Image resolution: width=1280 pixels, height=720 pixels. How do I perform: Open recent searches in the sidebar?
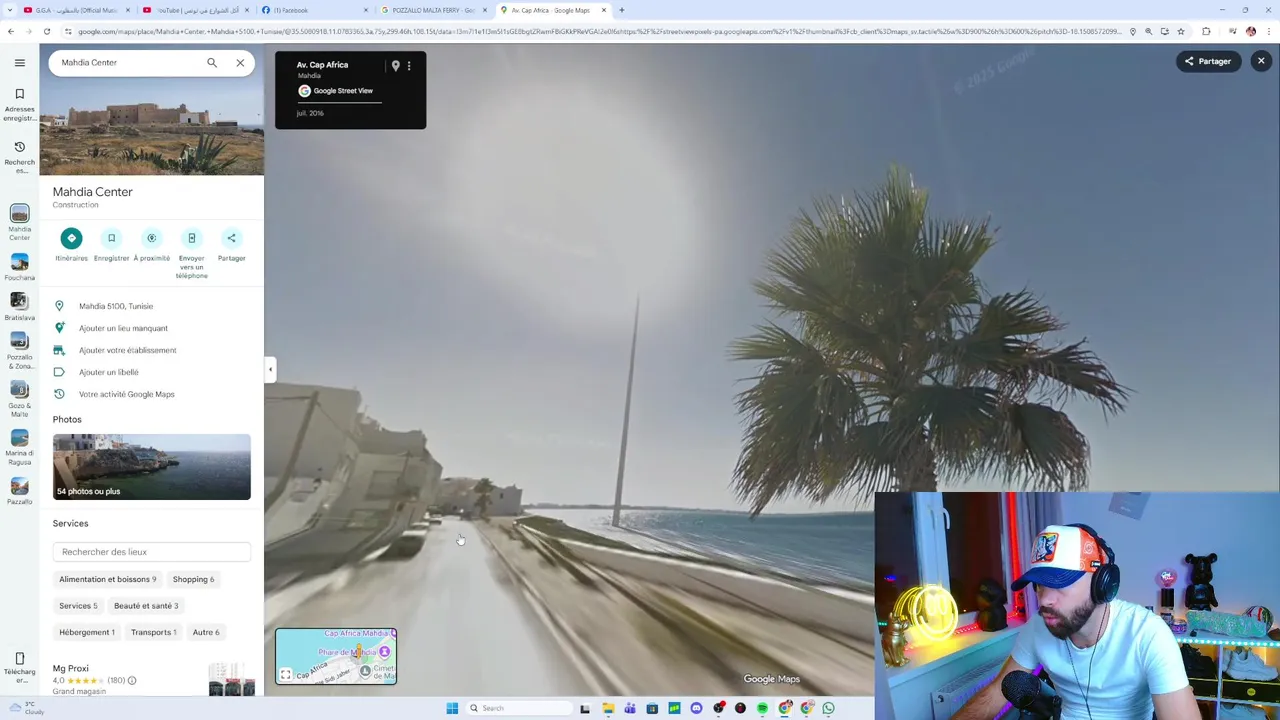click(19, 157)
